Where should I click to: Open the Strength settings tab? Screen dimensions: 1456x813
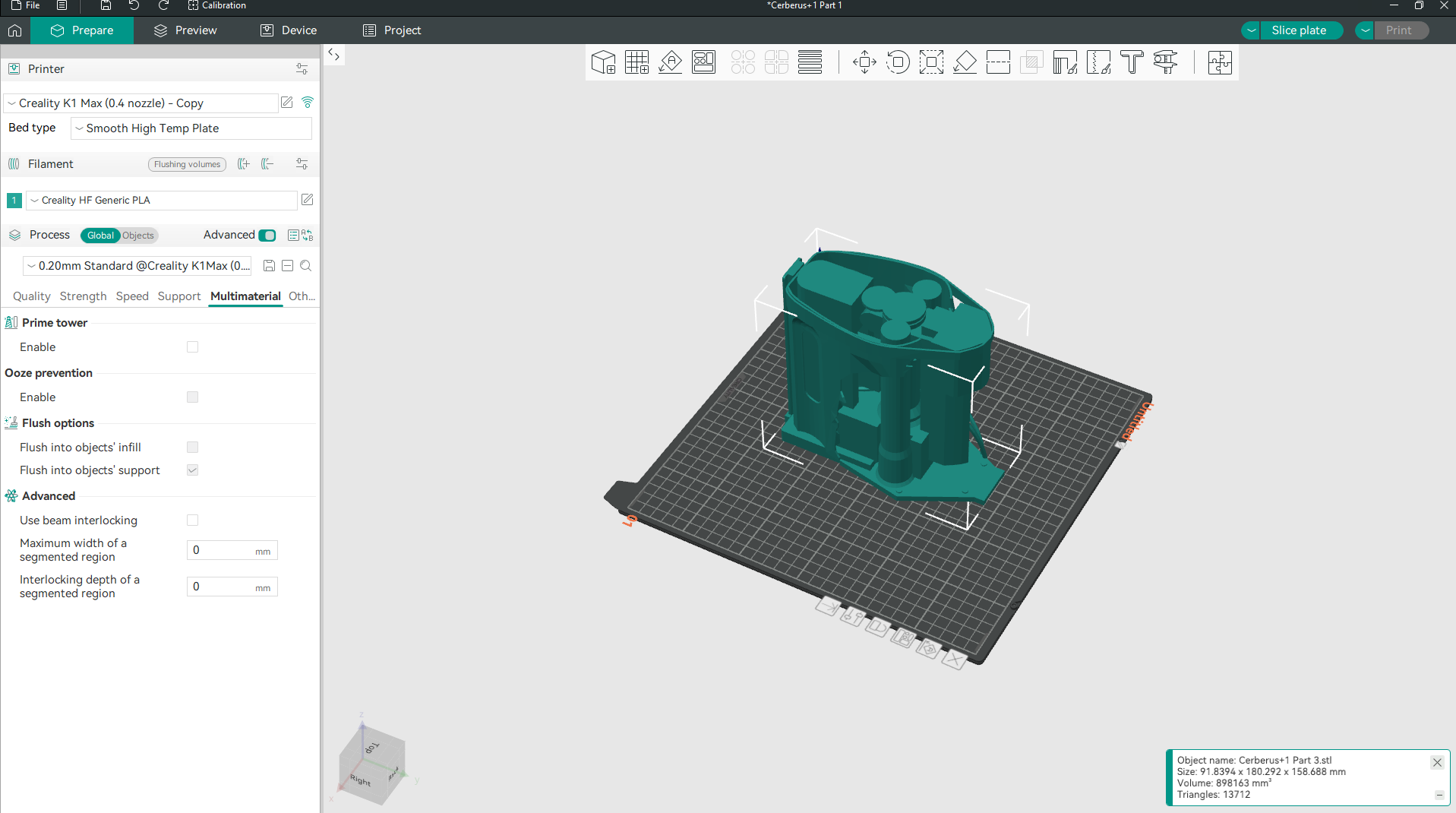(83, 296)
